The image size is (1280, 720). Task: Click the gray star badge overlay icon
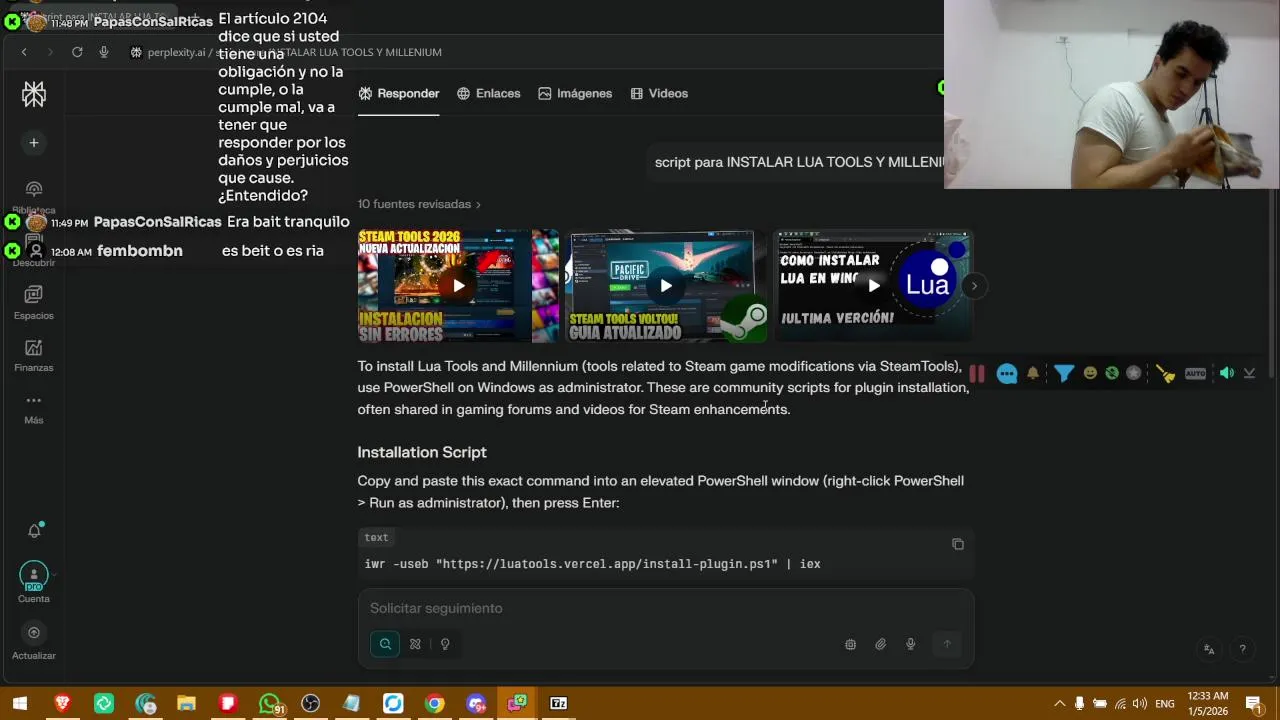pyautogui.click(x=1134, y=373)
